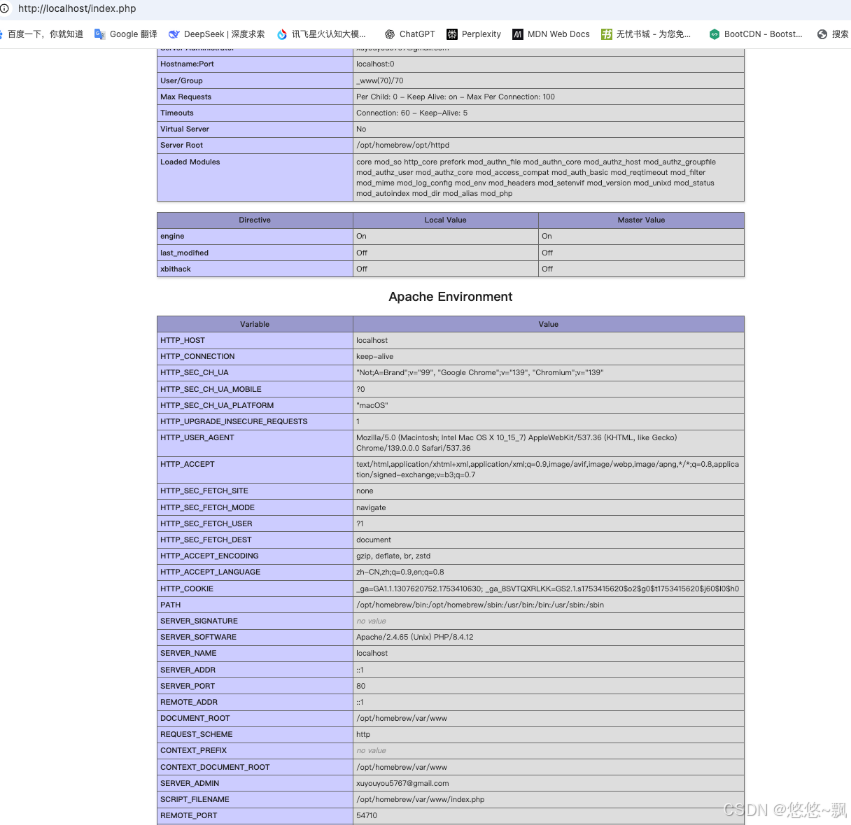Screen dimensions: 851x825
Task: Select the SERVER_ADMIN variable
Action: point(190,783)
